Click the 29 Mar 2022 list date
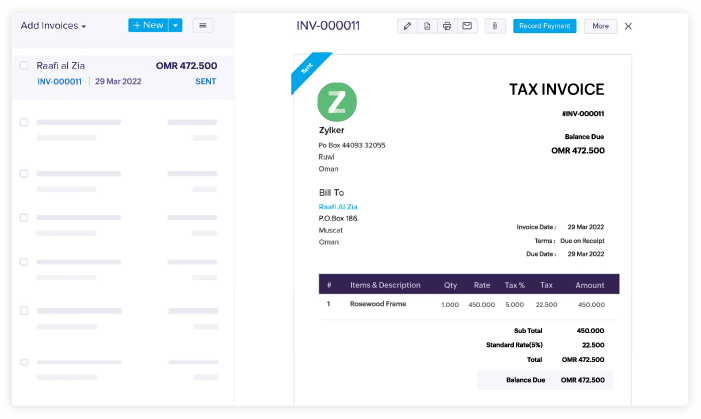This screenshot has height=419, width=701. (x=118, y=81)
